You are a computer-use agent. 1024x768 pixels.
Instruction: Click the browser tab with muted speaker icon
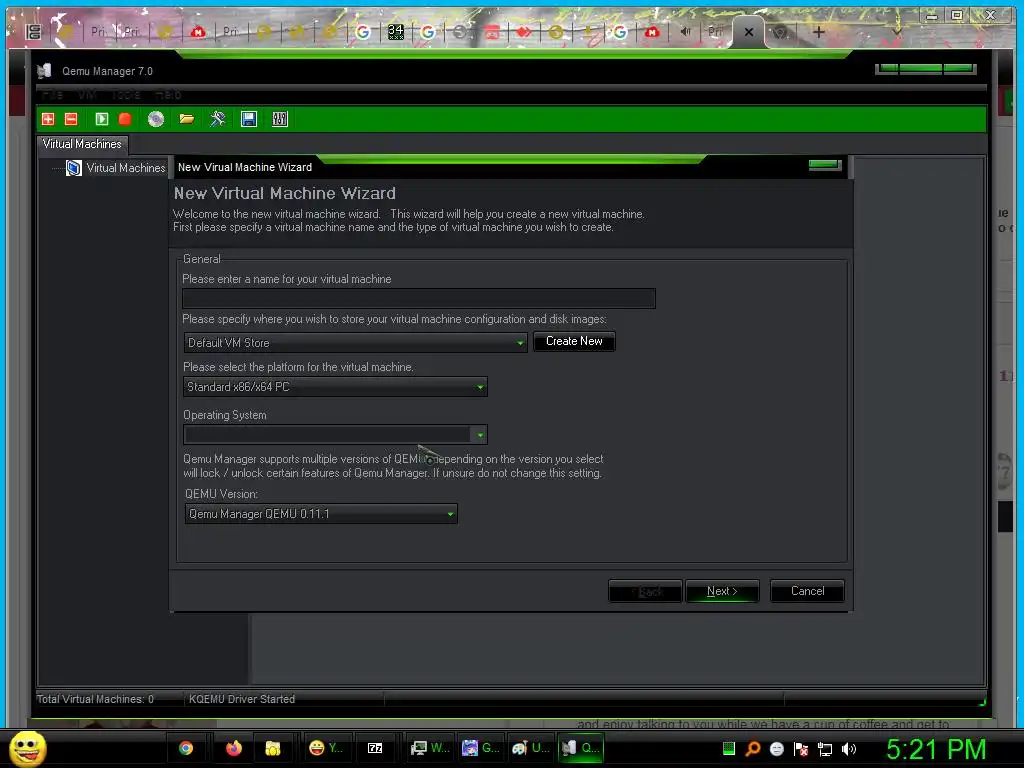click(x=685, y=31)
